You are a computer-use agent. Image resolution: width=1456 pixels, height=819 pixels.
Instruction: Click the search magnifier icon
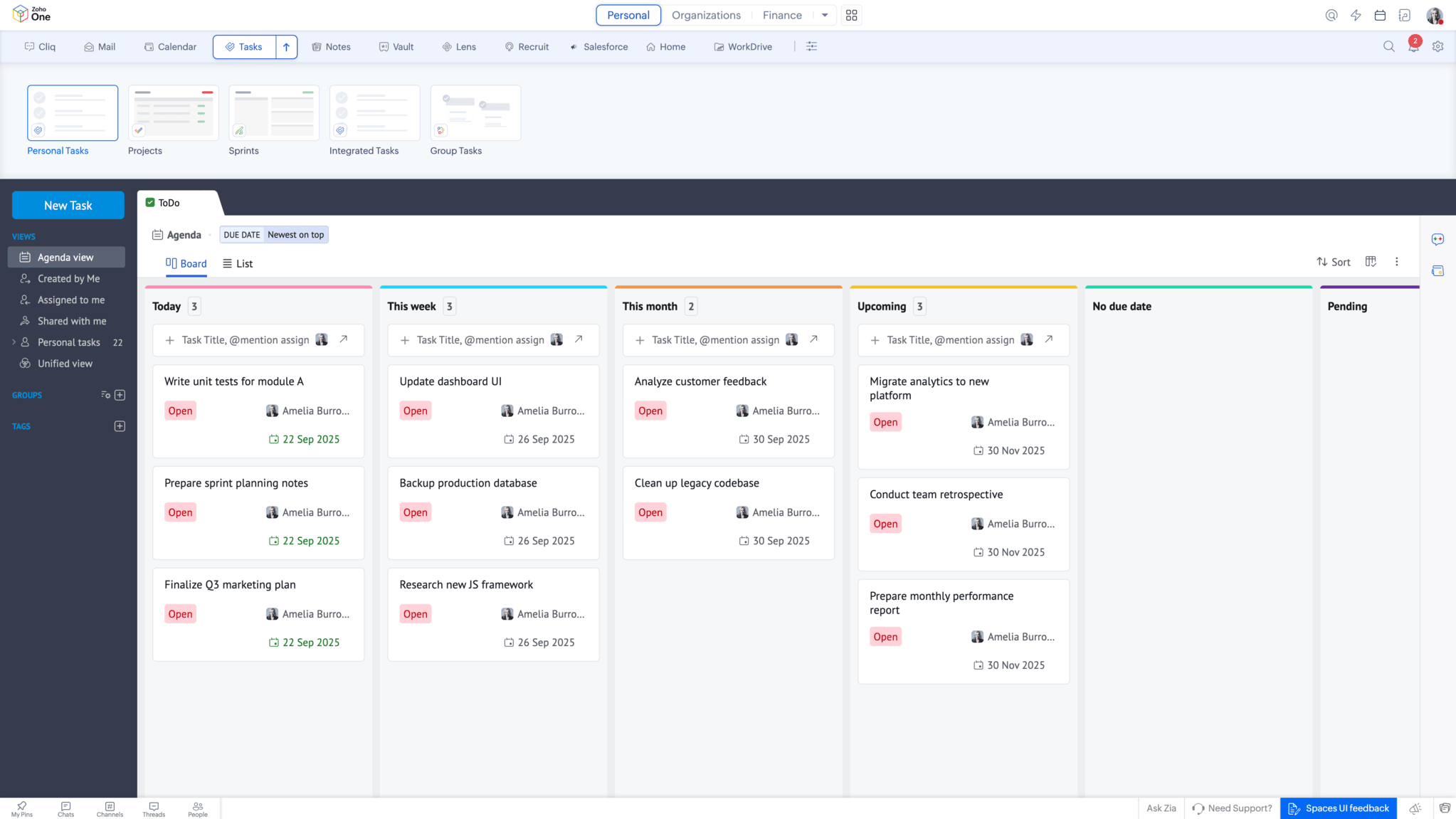tap(1388, 47)
